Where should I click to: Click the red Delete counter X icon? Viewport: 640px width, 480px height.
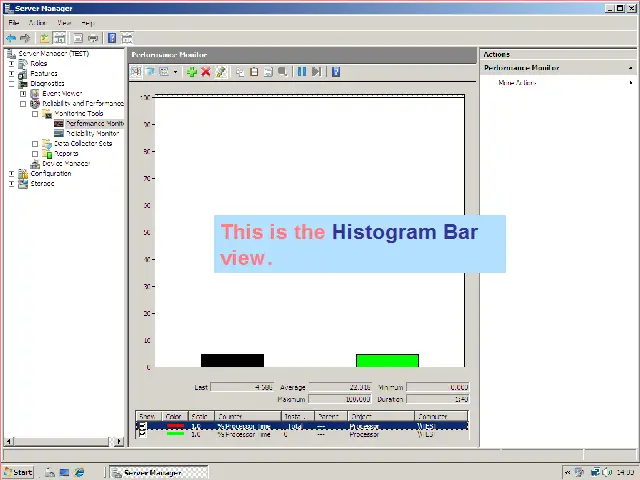206,72
